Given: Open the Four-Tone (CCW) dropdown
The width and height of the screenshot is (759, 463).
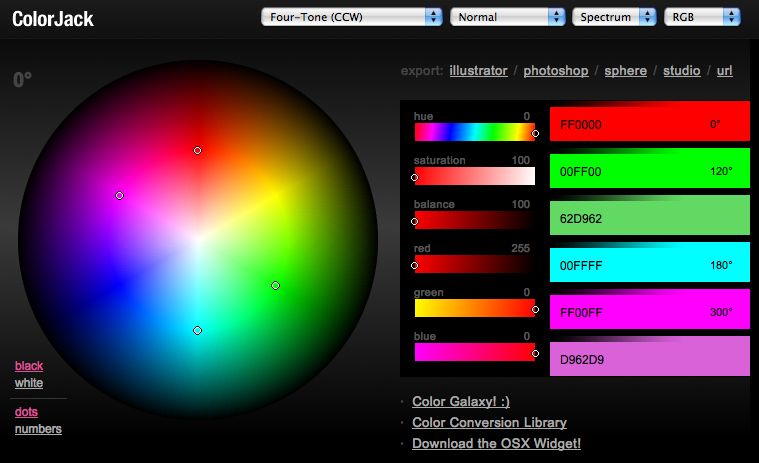Looking at the screenshot, I should [351, 17].
